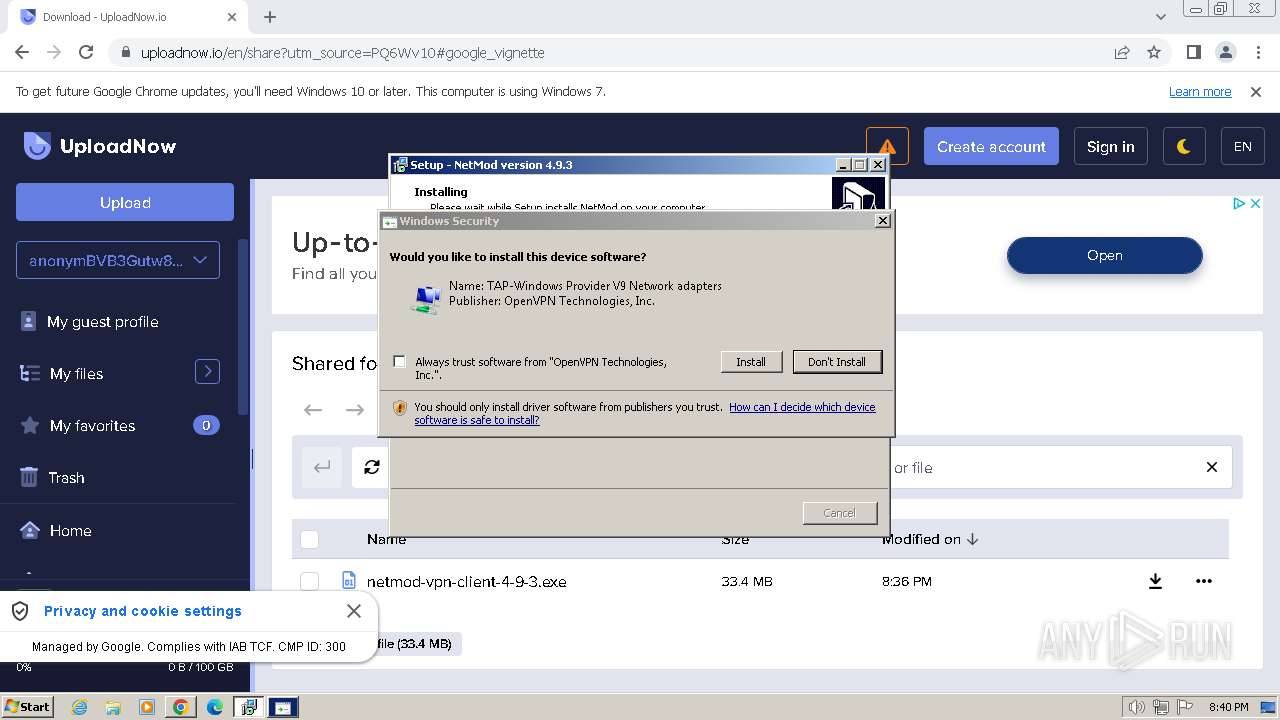This screenshot has width=1280, height=720.
Task: Click forward arrow in file browser
Action: click(355, 409)
